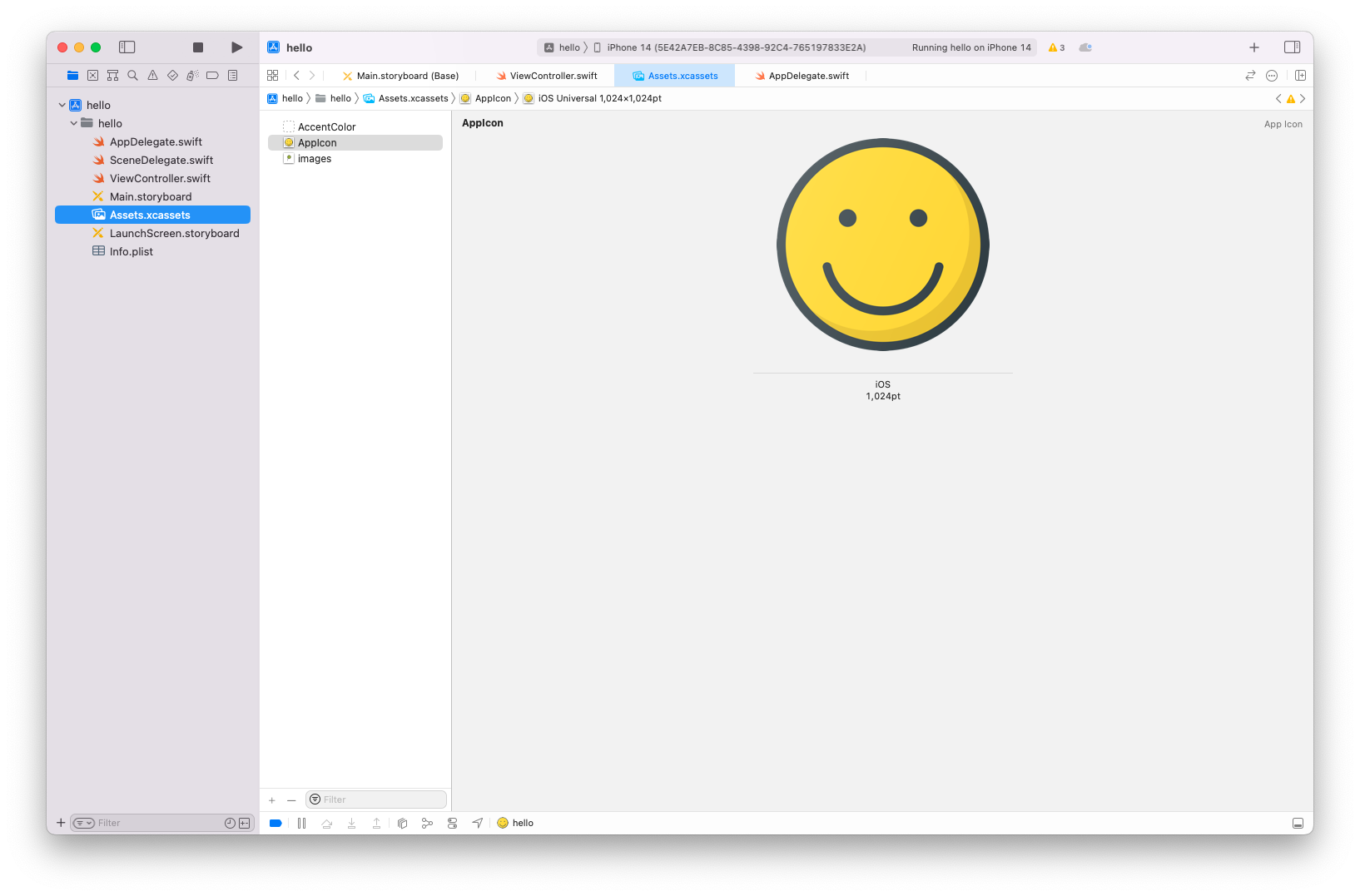Select Assets.xcassets in the project navigator
This screenshot has width=1360, height=896.
click(x=153, y=215)
